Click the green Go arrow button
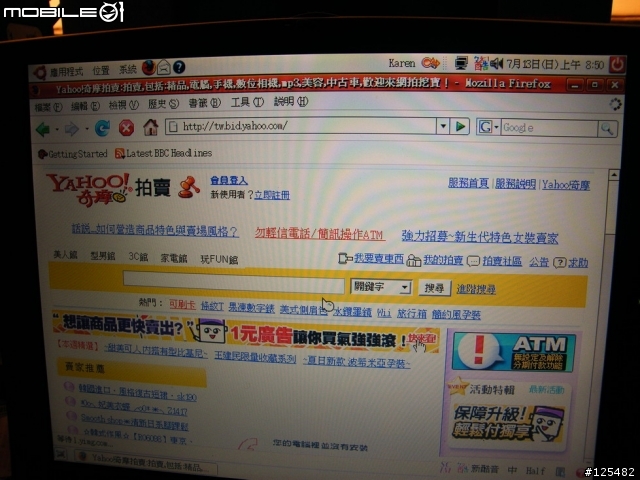640x480 pixels. click(460, 127)
